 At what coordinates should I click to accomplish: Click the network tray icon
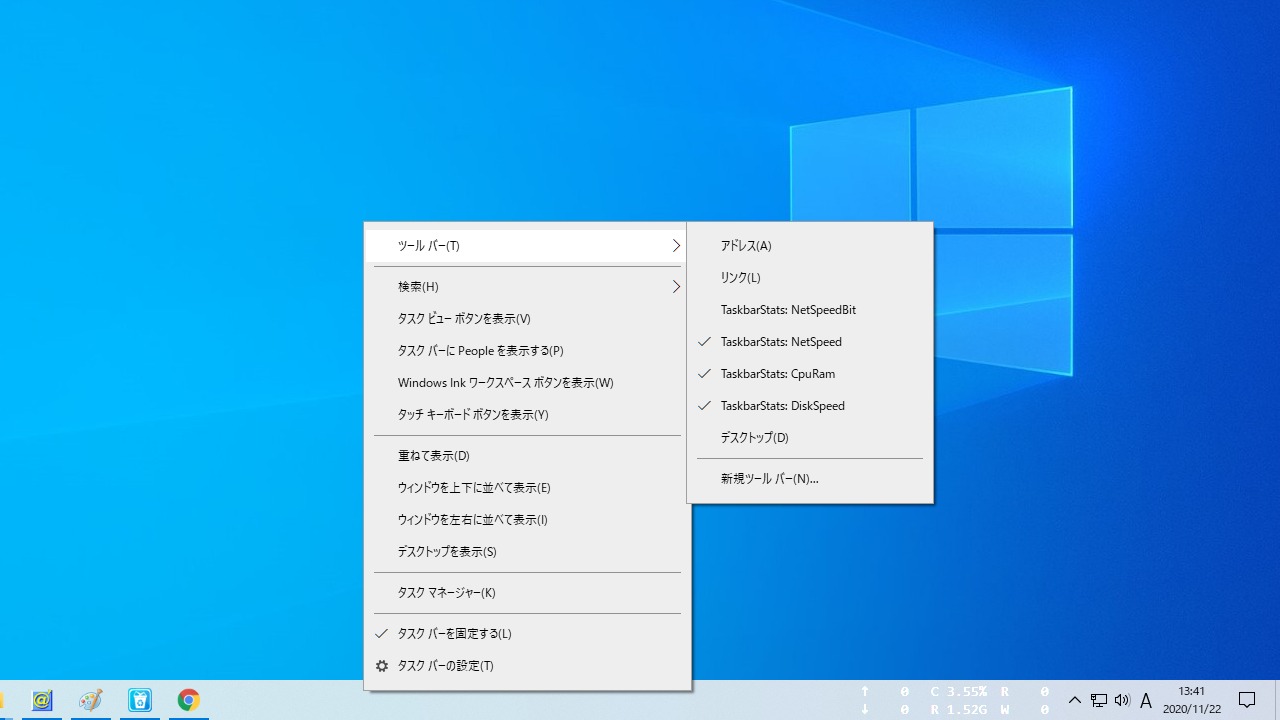1098,700
